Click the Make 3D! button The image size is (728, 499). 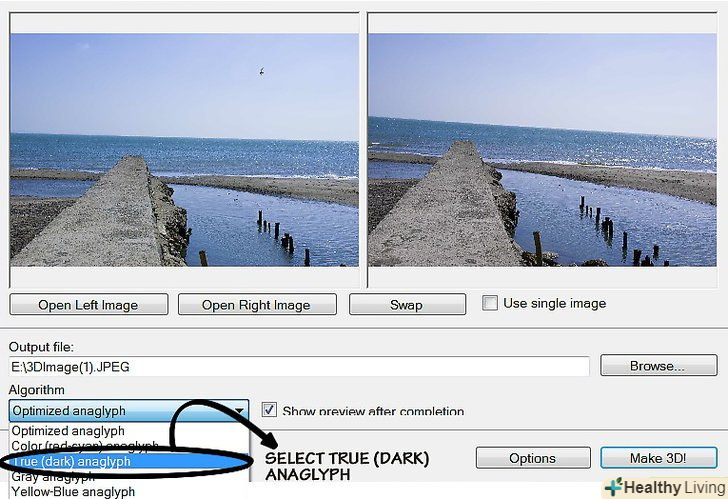pyautogui.click(x=658, y=458)
